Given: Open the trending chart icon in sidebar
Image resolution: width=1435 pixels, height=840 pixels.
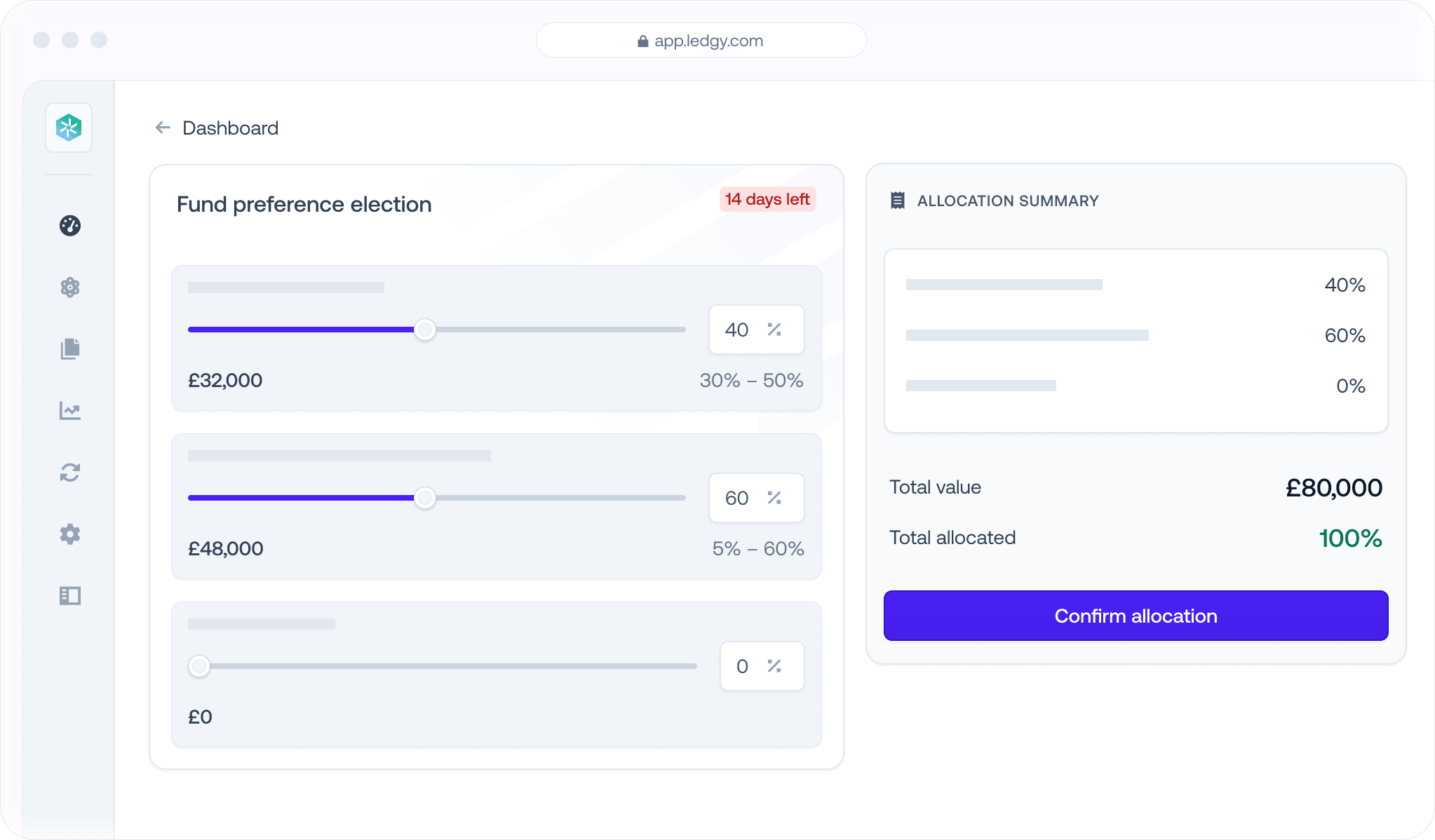Looking at the screenshot, I should click(x=70, y=411).
